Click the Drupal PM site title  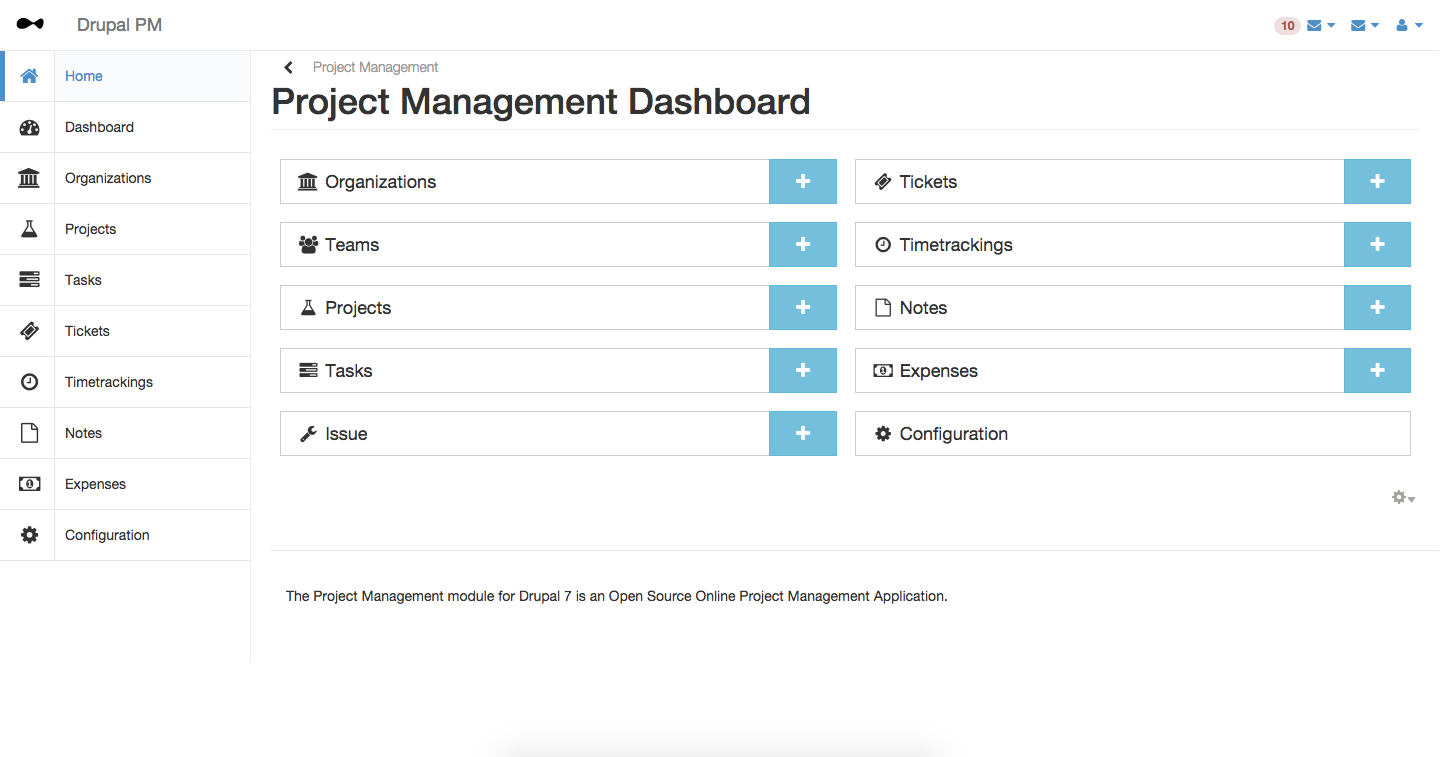119,25
